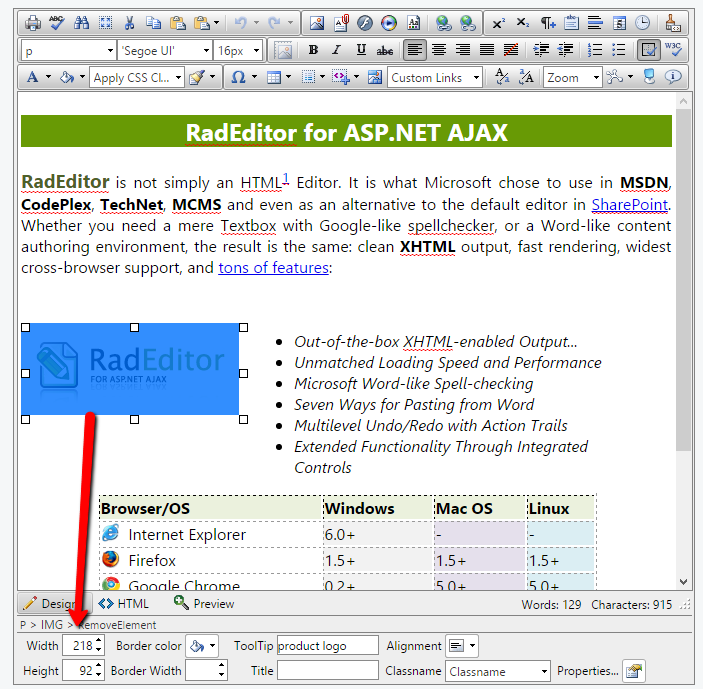Increase the Width value with stepper
The width and height of the screenshot is (703, 689).
(99, 641)
